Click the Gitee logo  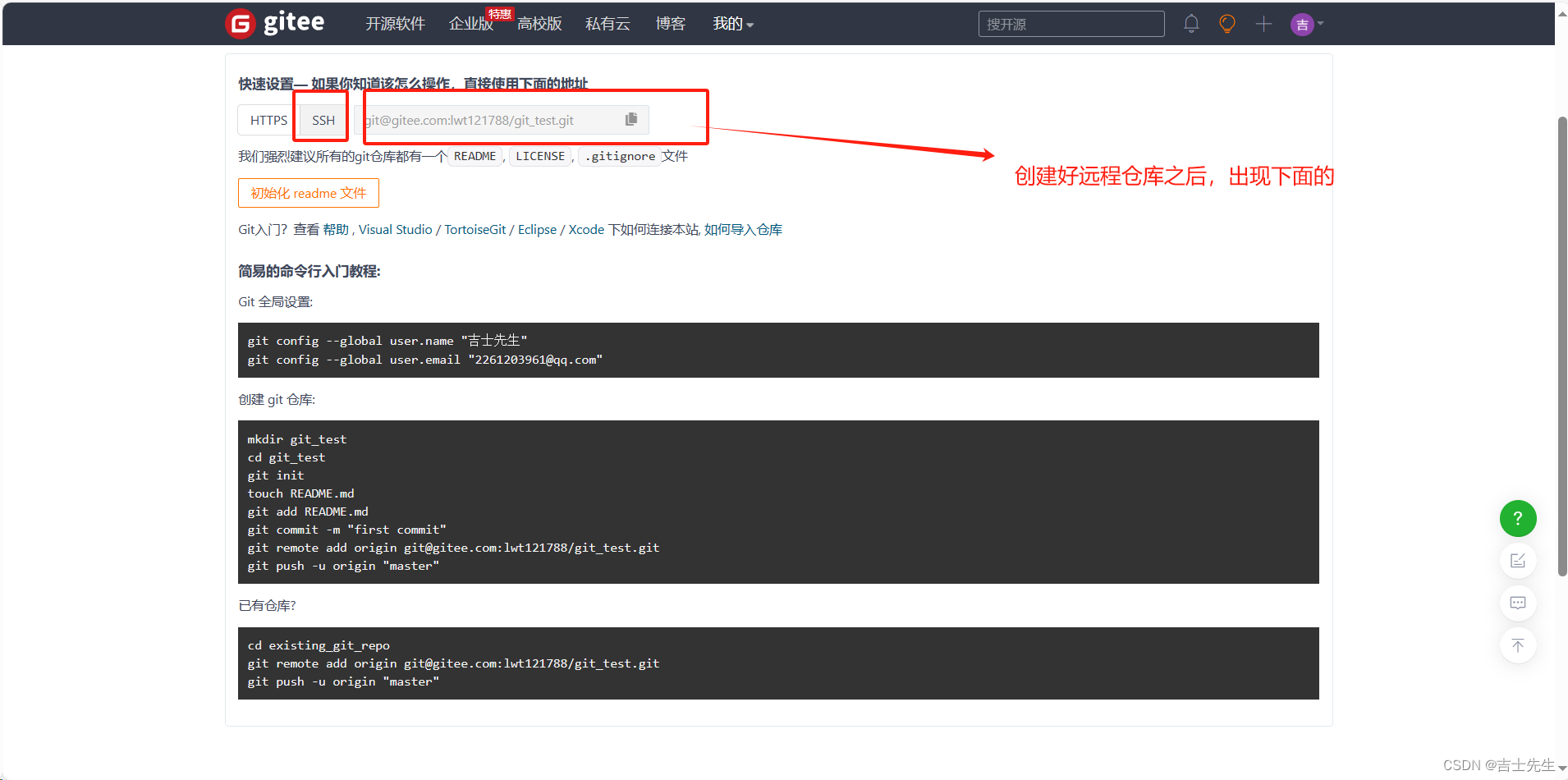[x=275, y=23]
